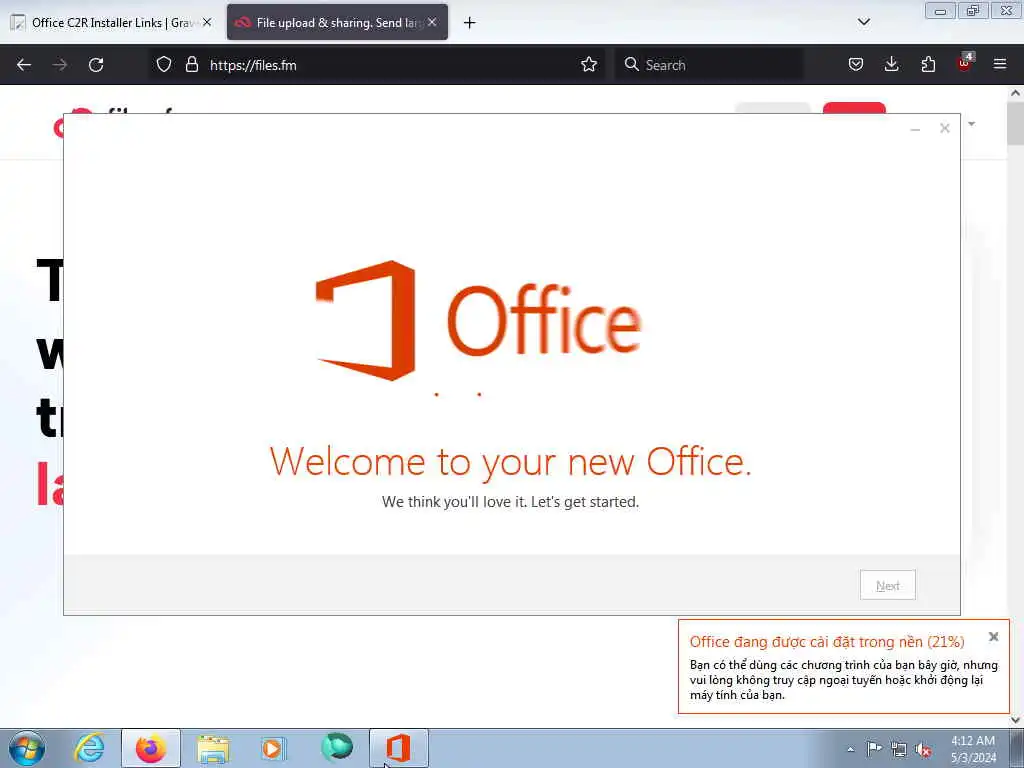Click the Firefox taskbar button

151,748
